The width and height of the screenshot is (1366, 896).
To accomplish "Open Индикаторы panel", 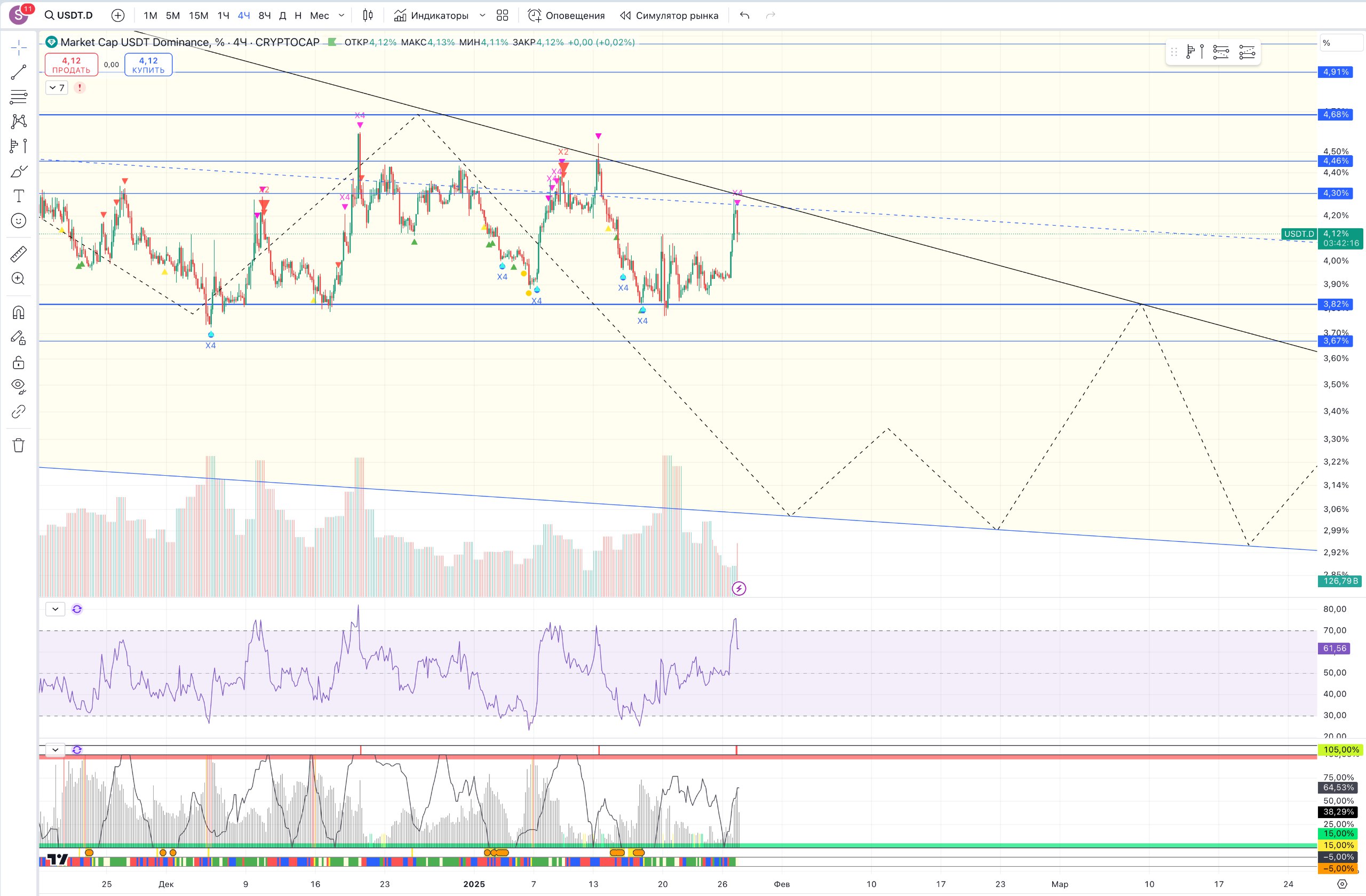I will (x=432, y=15).
